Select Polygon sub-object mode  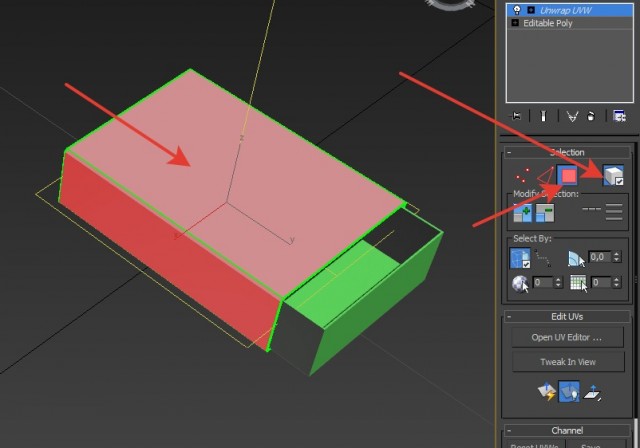[567, 176]
